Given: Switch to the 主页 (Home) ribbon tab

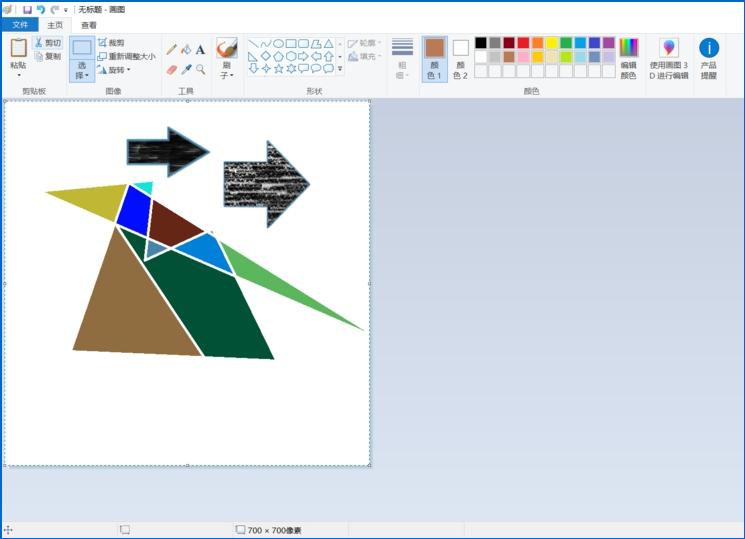Looking at the screenshot, I should pos(55,25).
